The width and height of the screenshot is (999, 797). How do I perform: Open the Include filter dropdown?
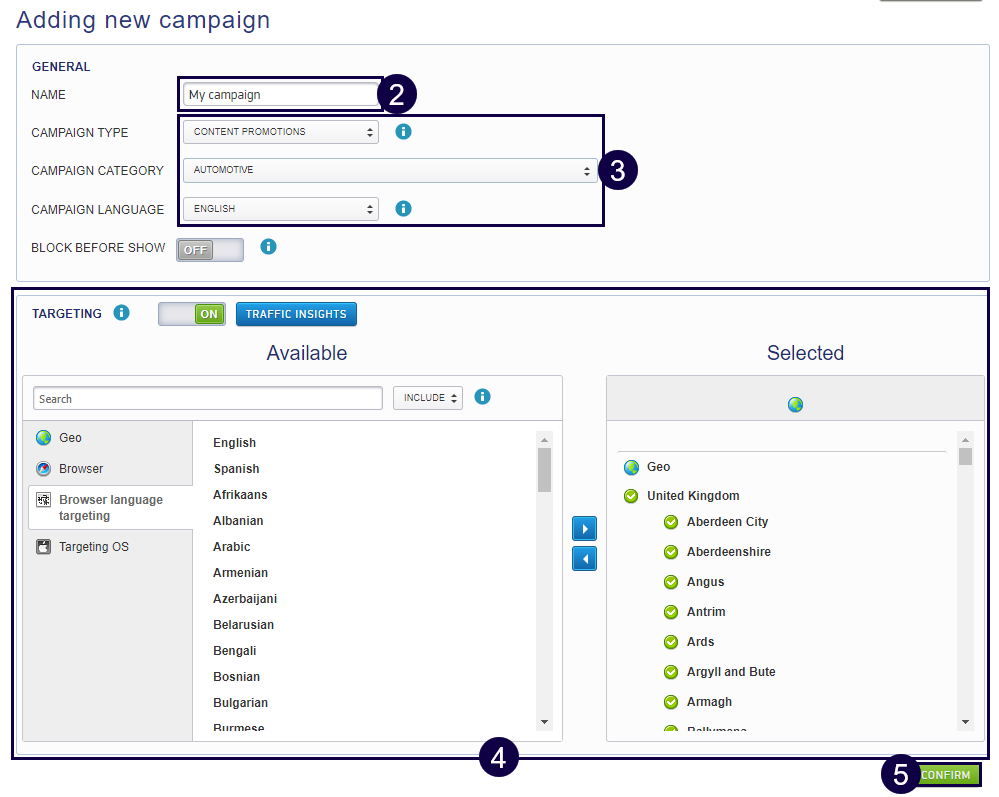click(427, 398)
